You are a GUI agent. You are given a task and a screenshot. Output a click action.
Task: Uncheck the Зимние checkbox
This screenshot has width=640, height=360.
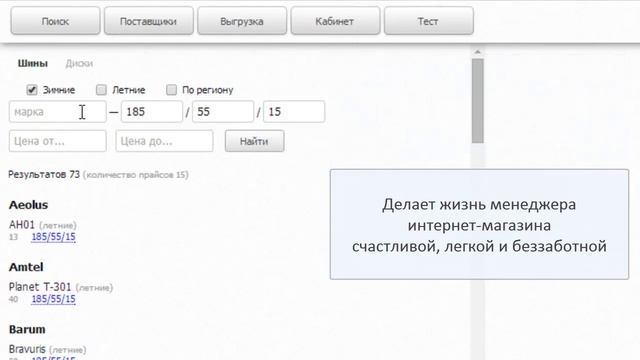tap(31, 90)
